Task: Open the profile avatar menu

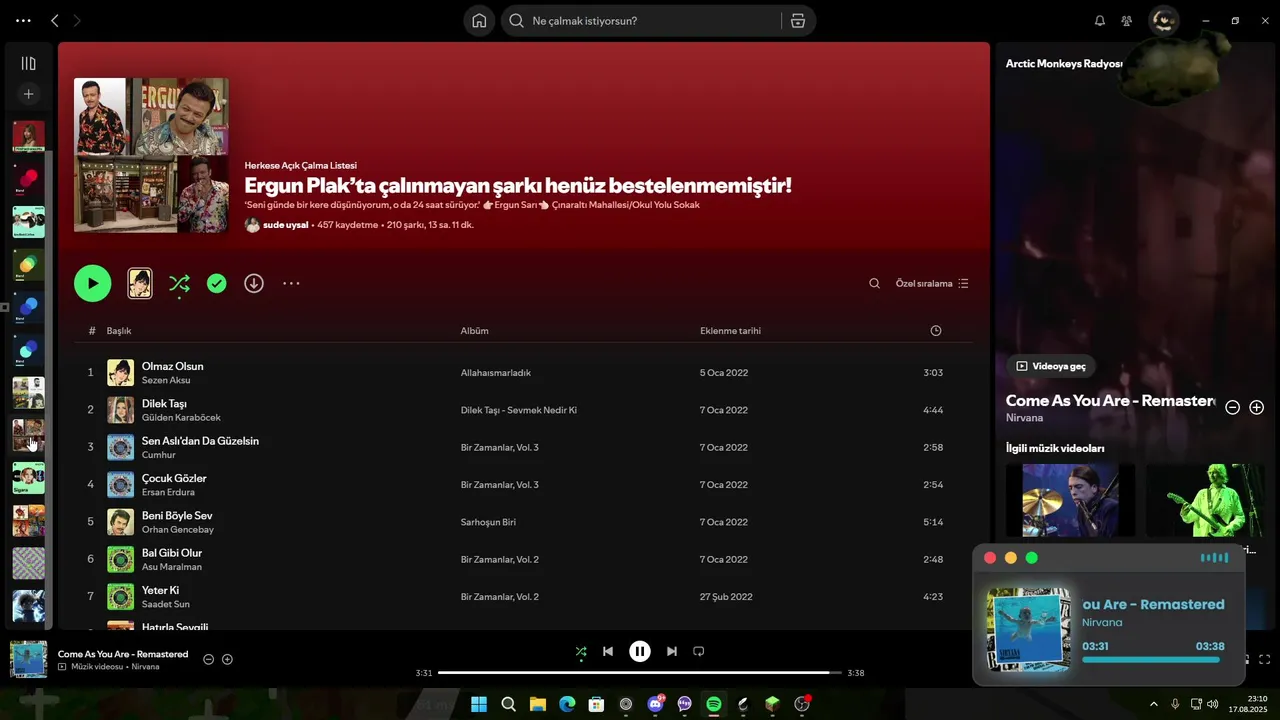Action: [1163, 21]
